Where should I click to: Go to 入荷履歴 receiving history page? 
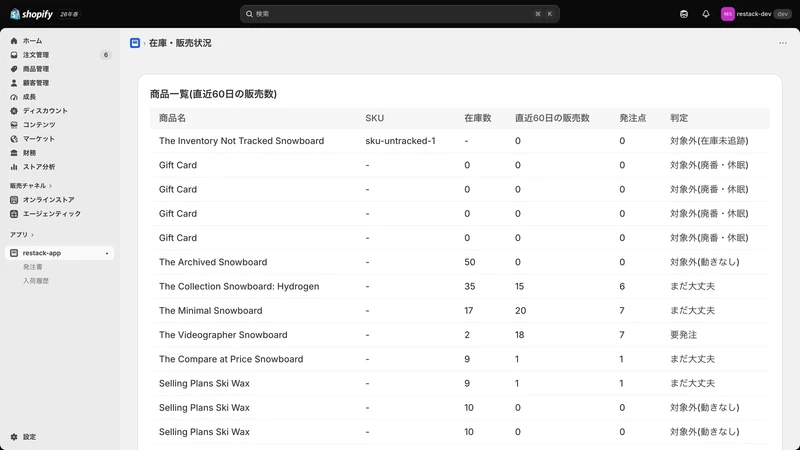pyautogui.click(x=36, y=281)
